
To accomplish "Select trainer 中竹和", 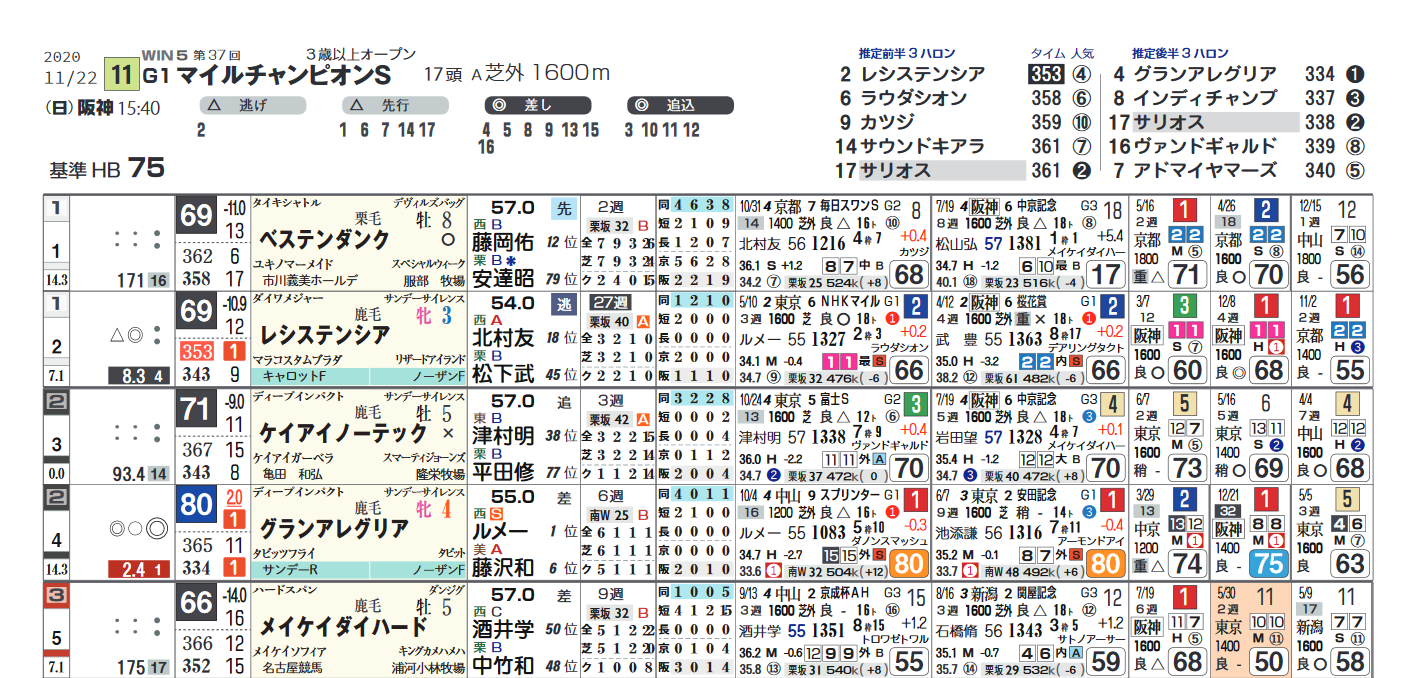I will [x=504, y=665].
